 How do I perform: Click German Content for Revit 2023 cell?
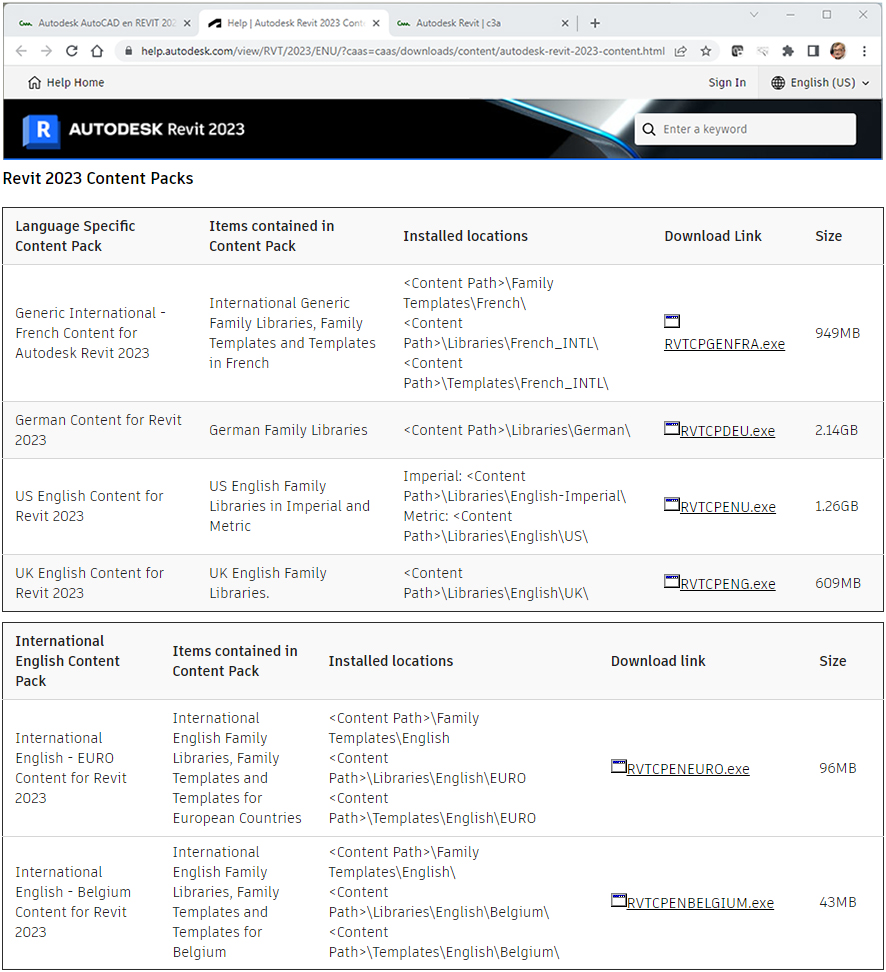(98, 430)
